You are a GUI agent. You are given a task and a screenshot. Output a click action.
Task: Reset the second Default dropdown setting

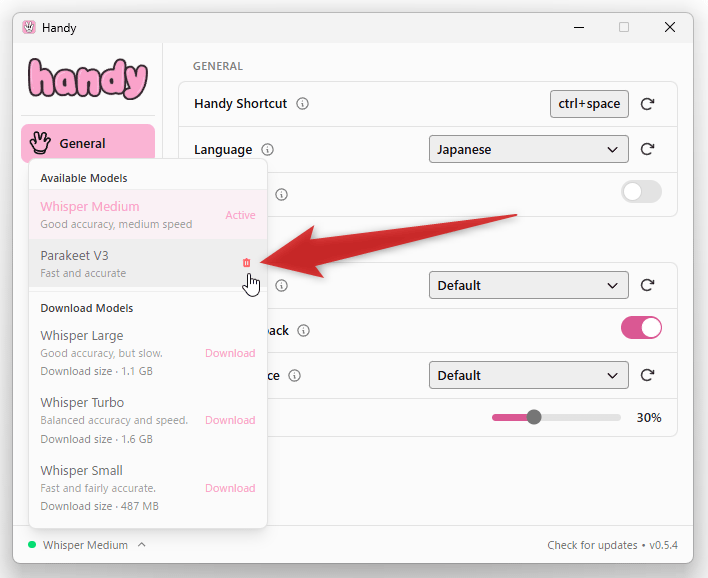pyautogui.click(x=647, y=376)
